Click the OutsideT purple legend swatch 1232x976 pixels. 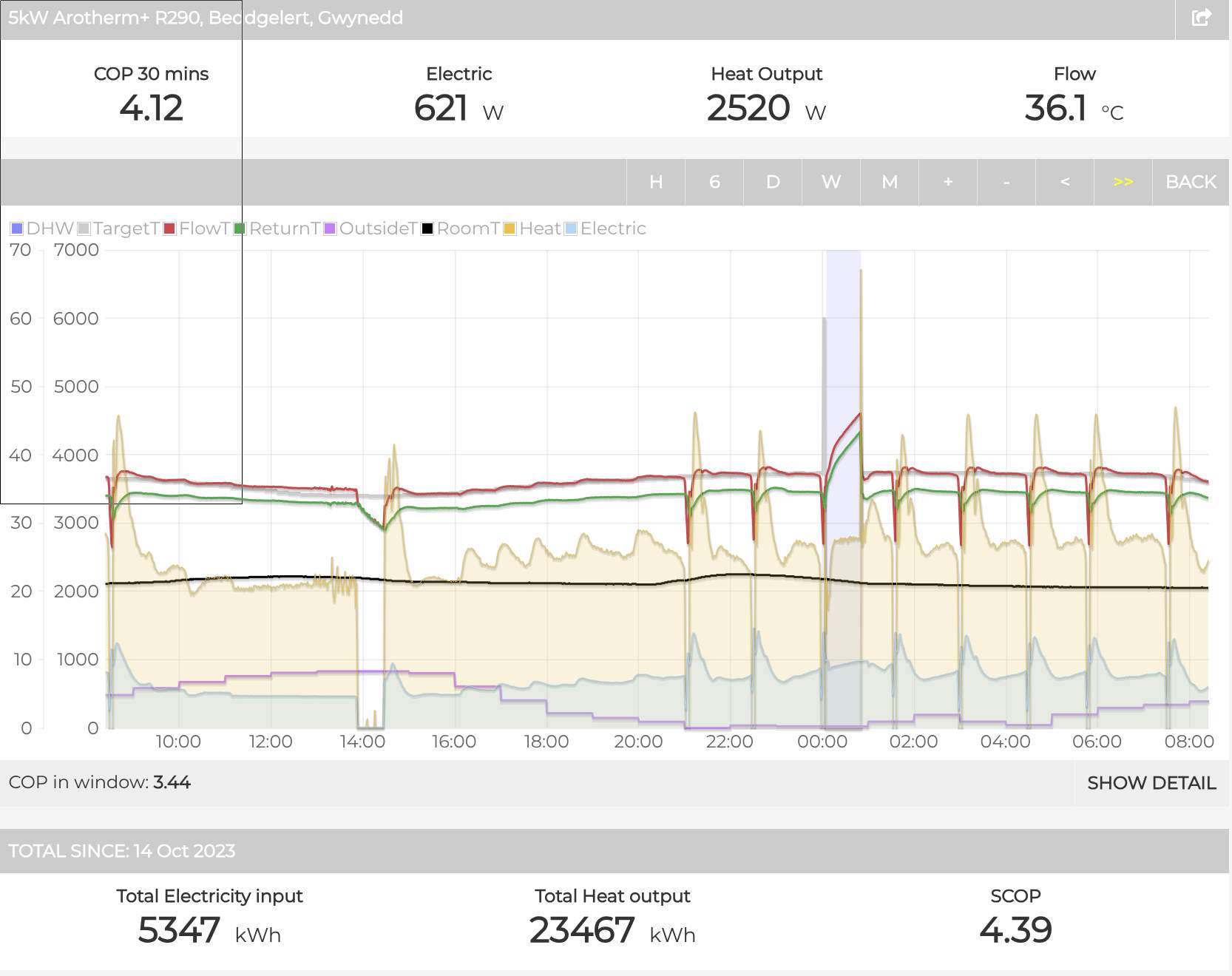331,228
